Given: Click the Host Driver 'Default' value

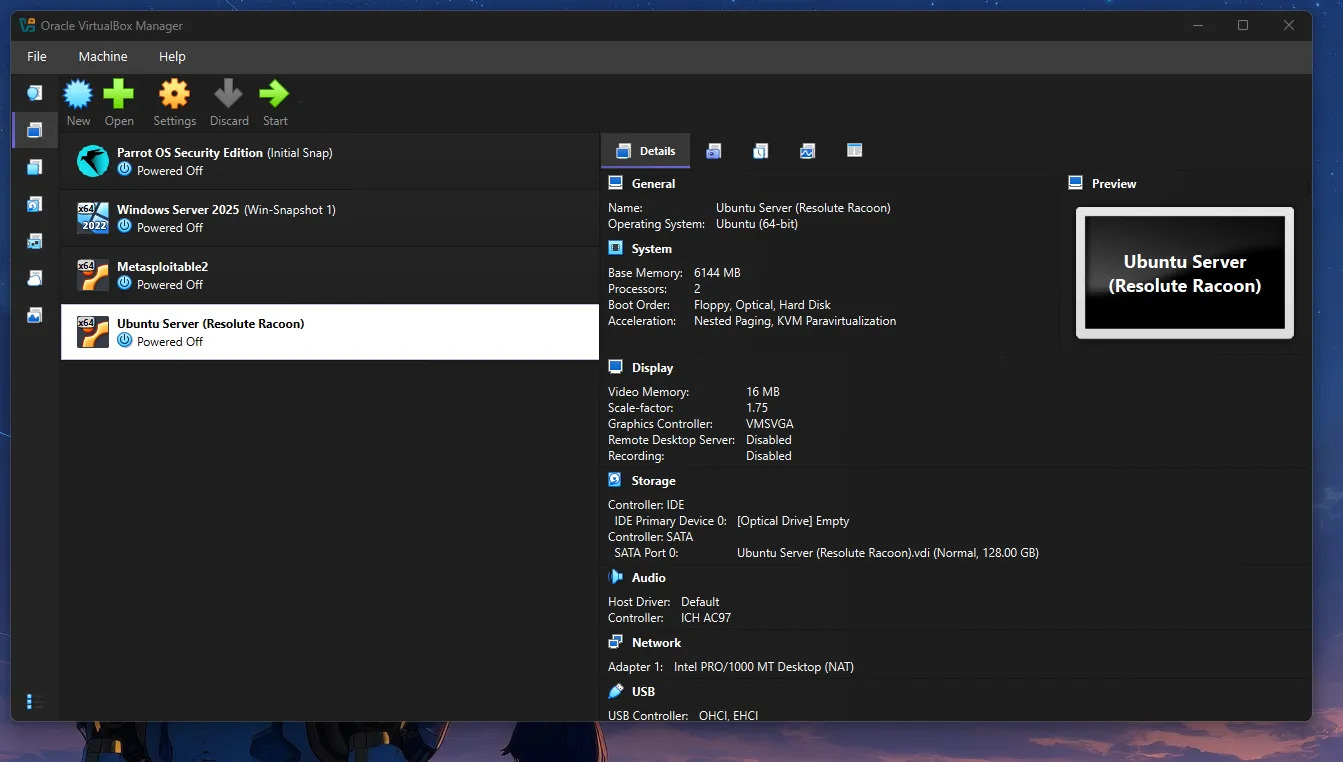Looking at the screenshot, I should [x=700, y=602].
